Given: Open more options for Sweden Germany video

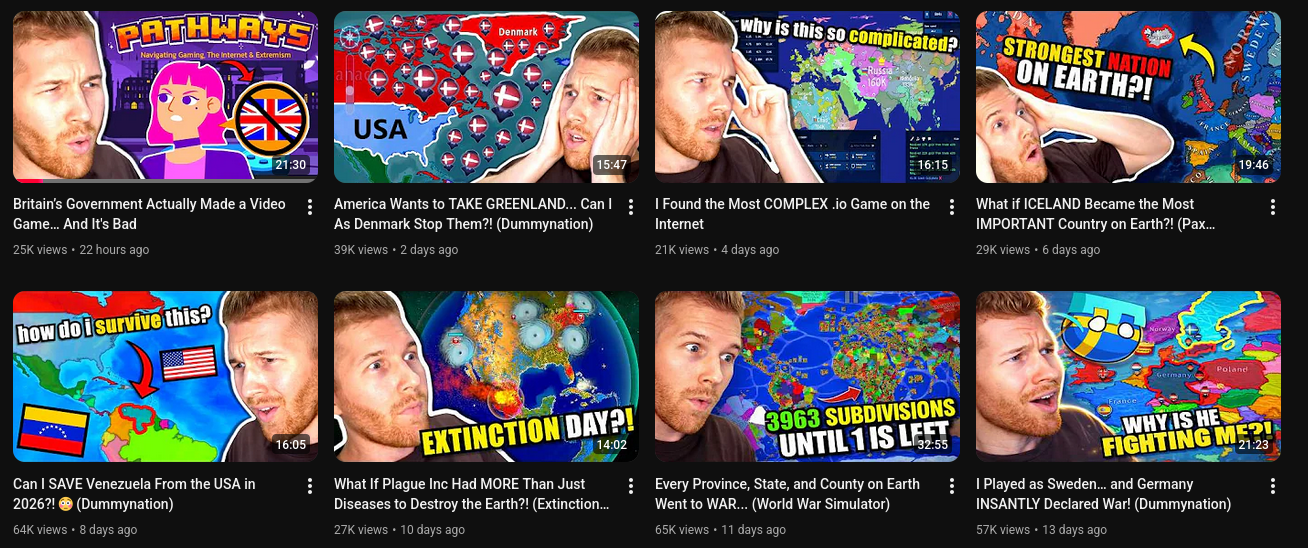Looking at the screenshot, I should [x=1272, y=487].
